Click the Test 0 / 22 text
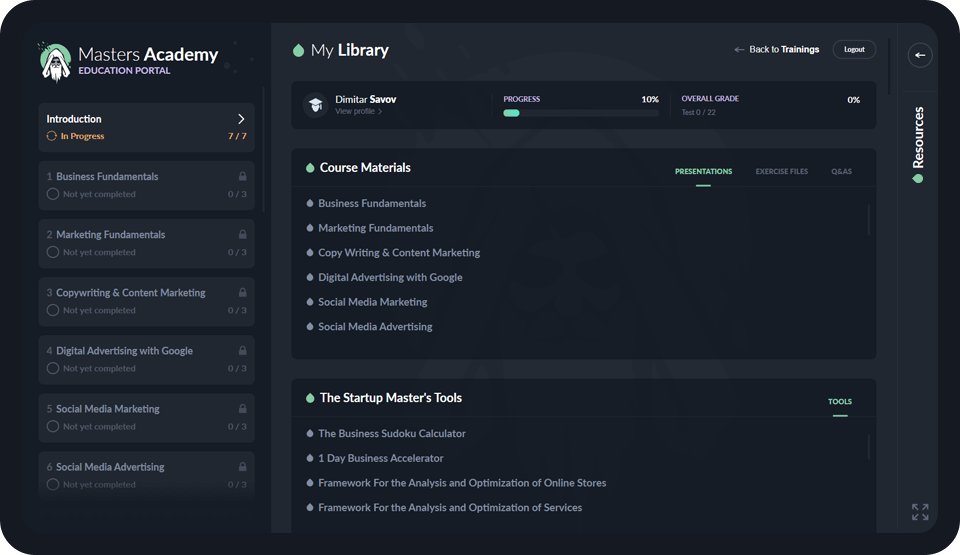The image size is (960, 555). [x=699, y=112]
